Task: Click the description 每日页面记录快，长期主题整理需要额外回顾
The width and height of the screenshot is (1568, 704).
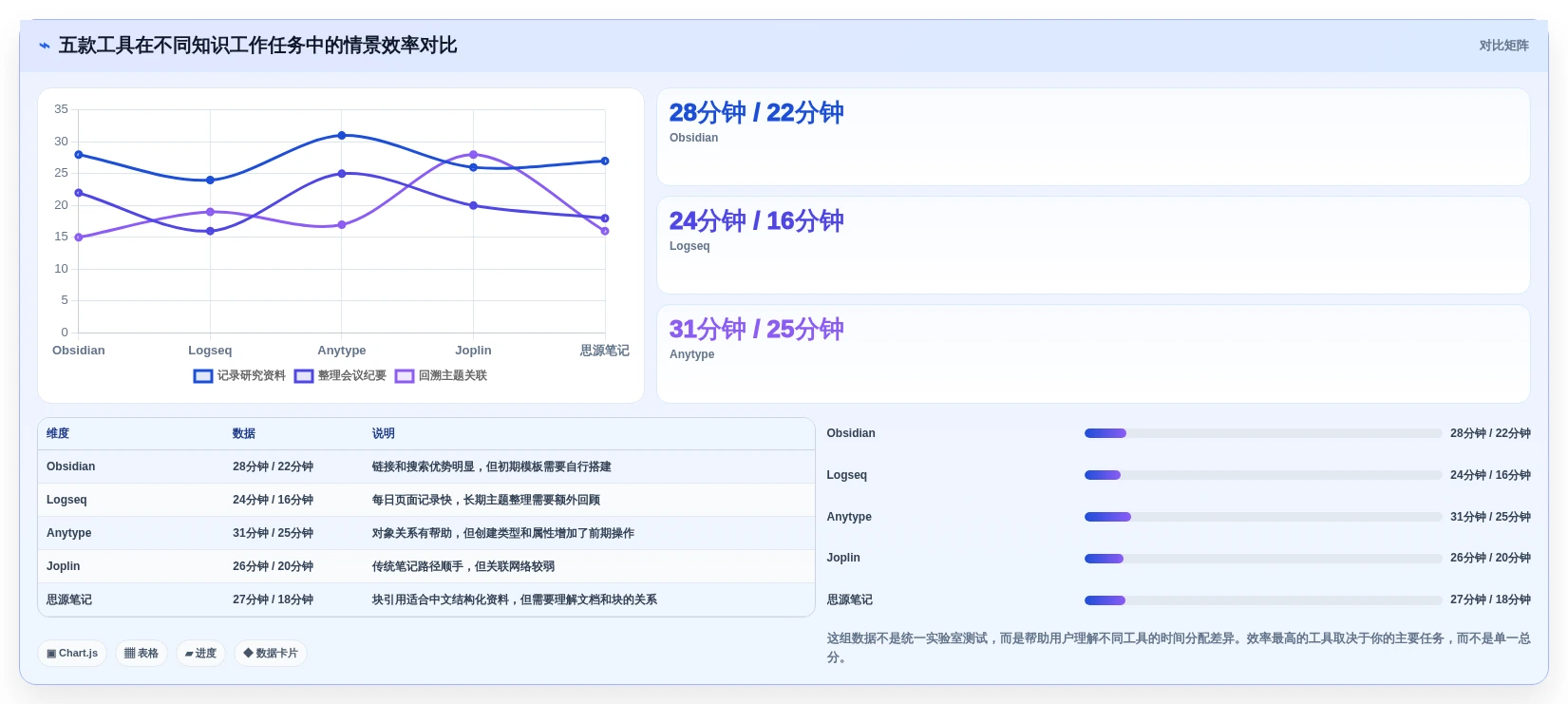Action: 486,500
